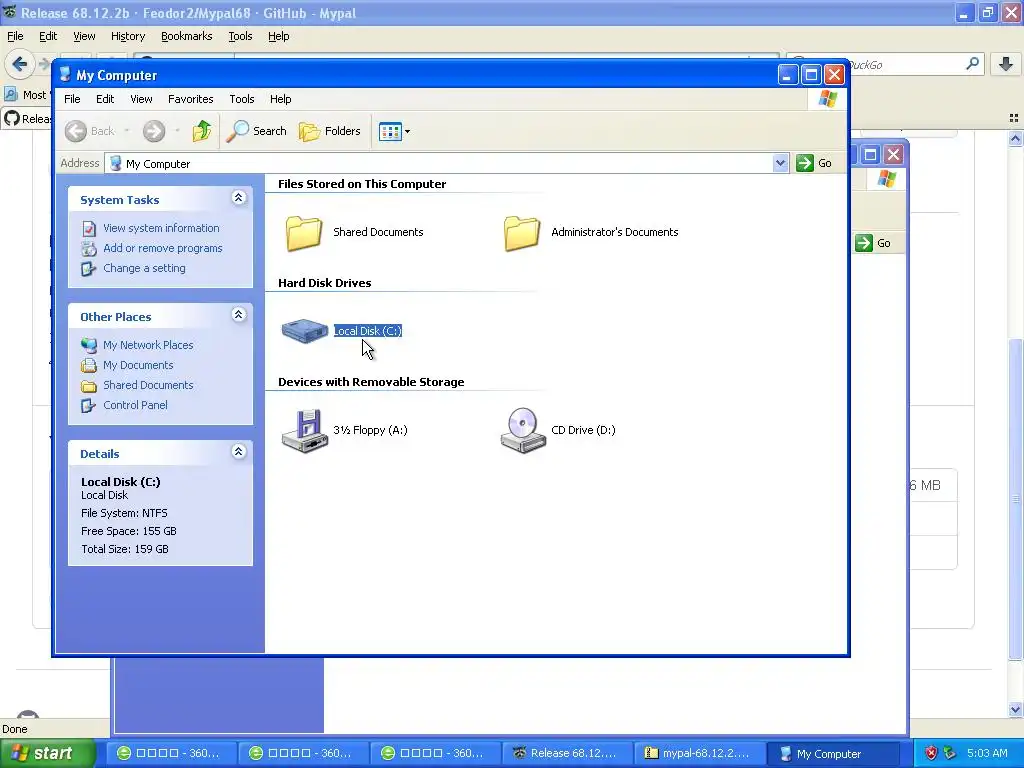Open the Favorites menu
This screenshot has height=768, width=1024.
191,99
